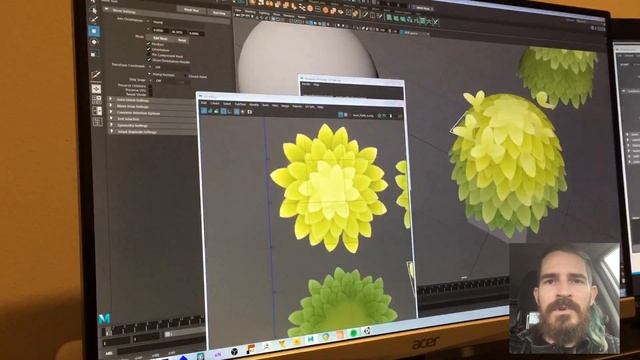640x360 pixels.
Task: Open OBS from the taskbar
Action: coord(235,351)
